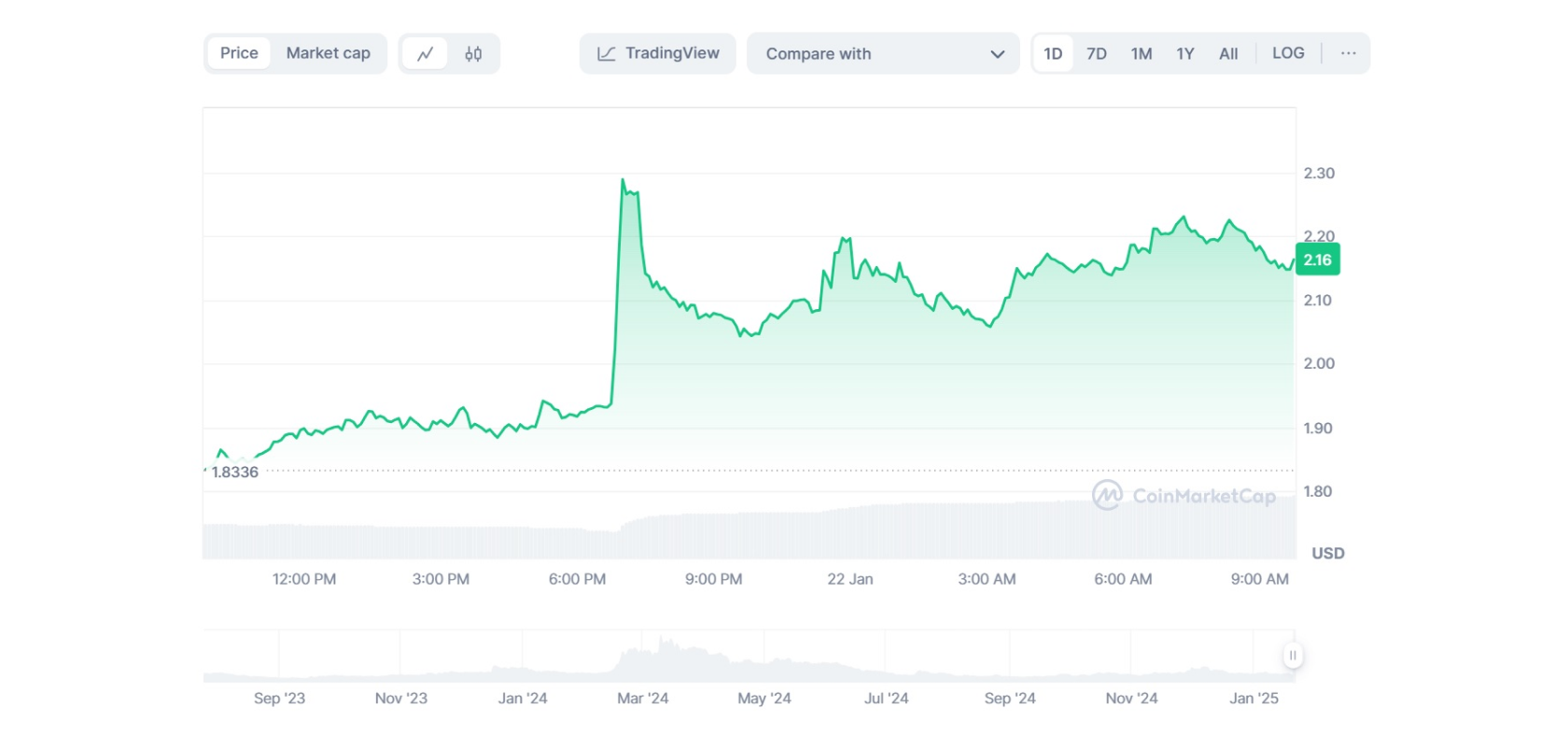Viewport: 1568px width, 747px height.
Task: Select the Market cap tab
Action: tap(329, 53)
